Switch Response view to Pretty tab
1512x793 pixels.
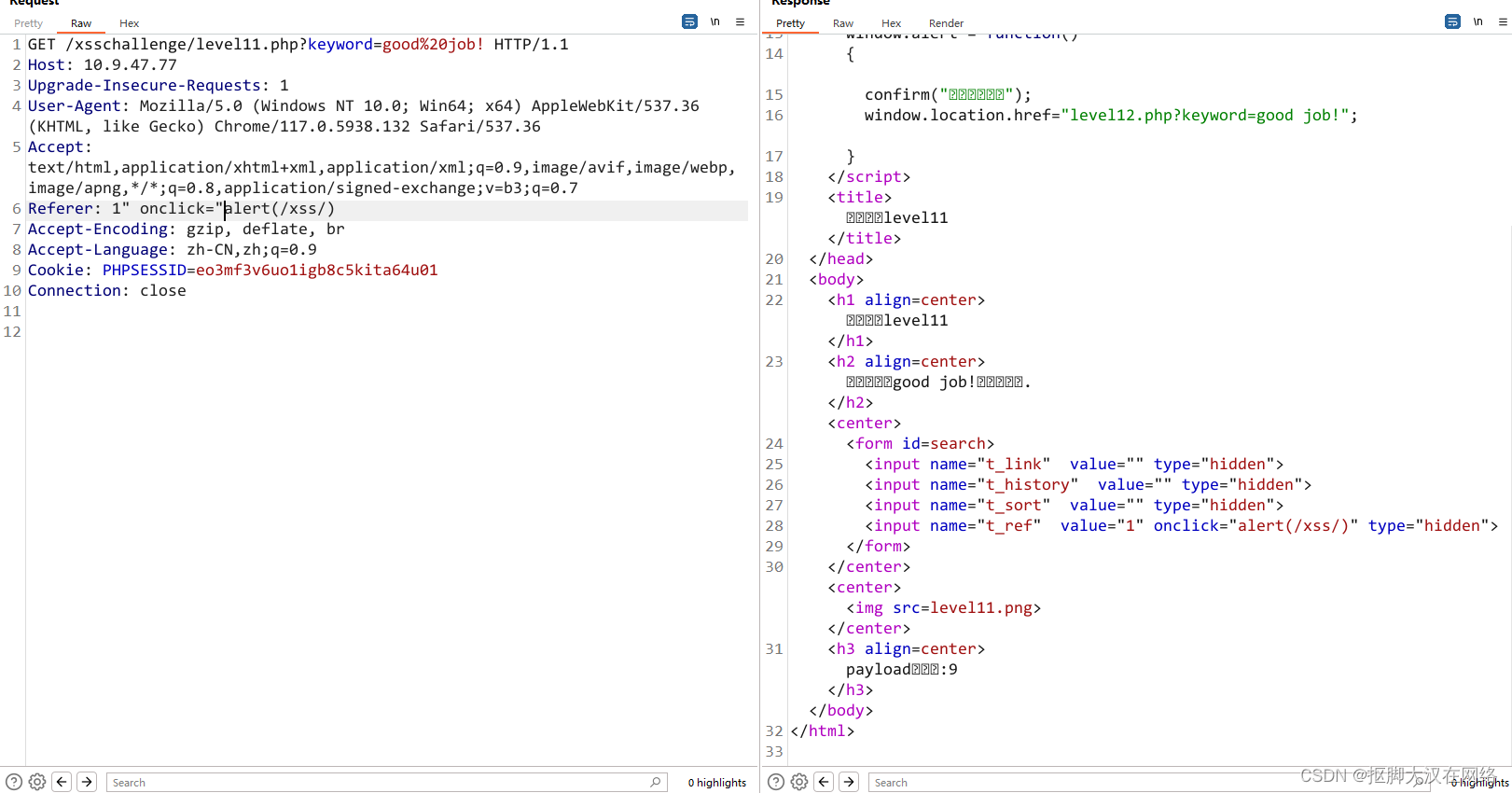(790, 23)
